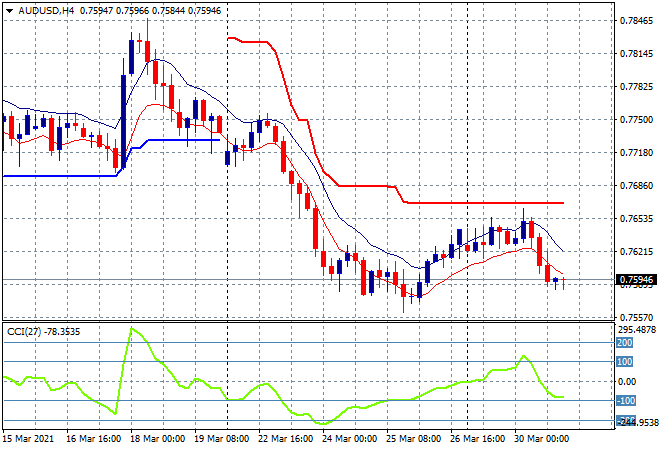
Task: Open the chart dropdown arrow beside AUDUSD
Action: tap(9, 9)
